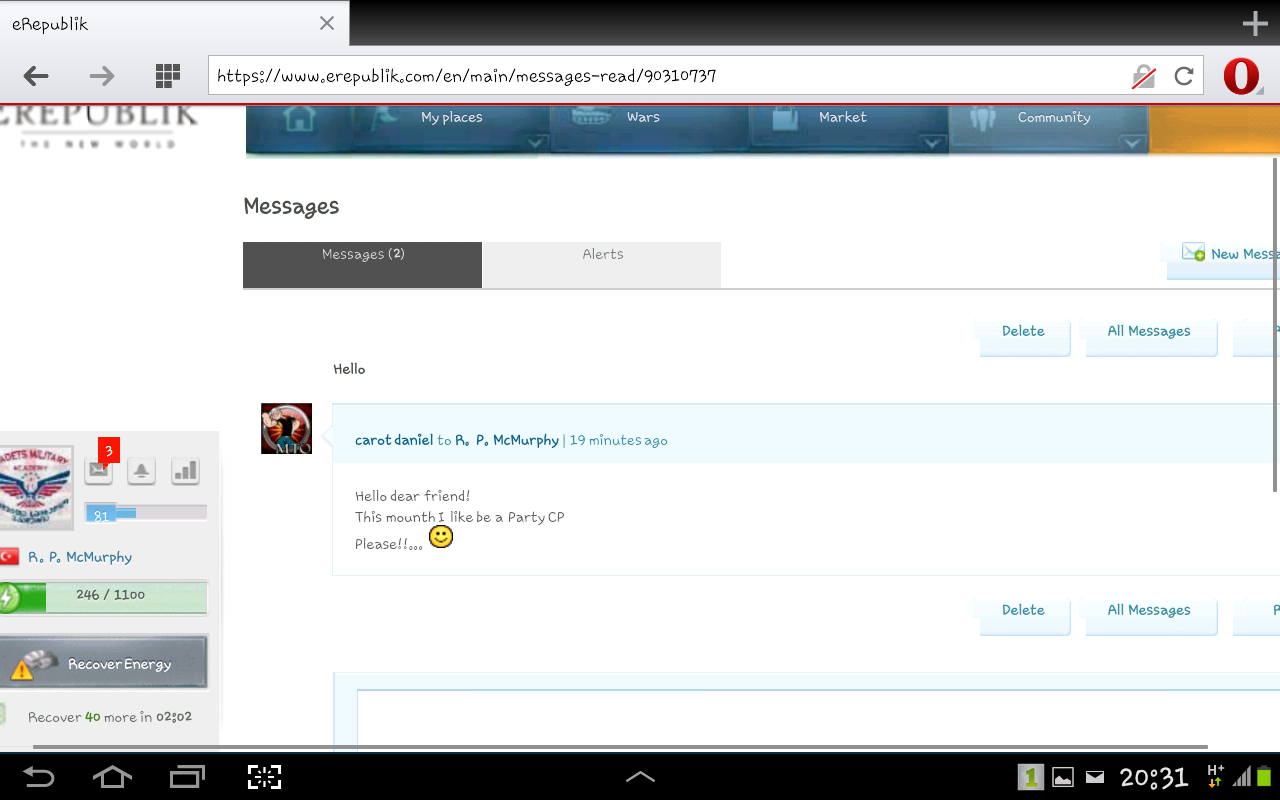The width and height of the screenshot is (1280, 800).
Task: Tap the screenshot capture icon in the system bar
Action: click(x=265, y=777)
